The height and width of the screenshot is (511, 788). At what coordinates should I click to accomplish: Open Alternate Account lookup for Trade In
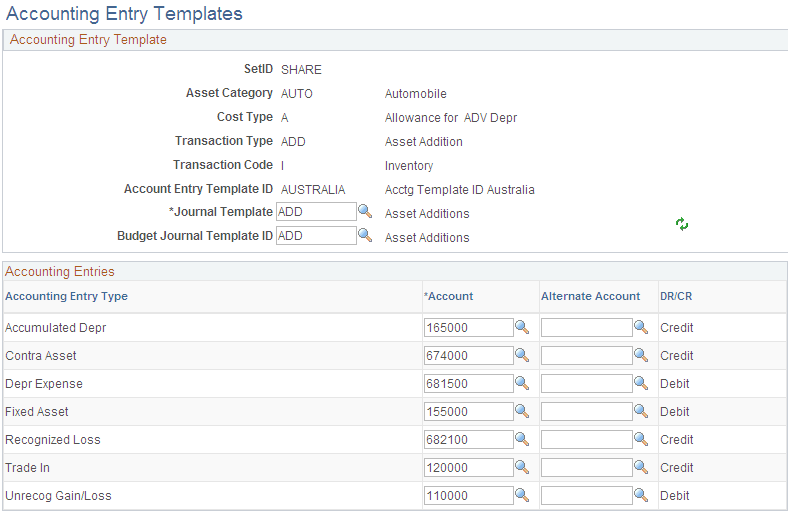[x=641, y=468]
